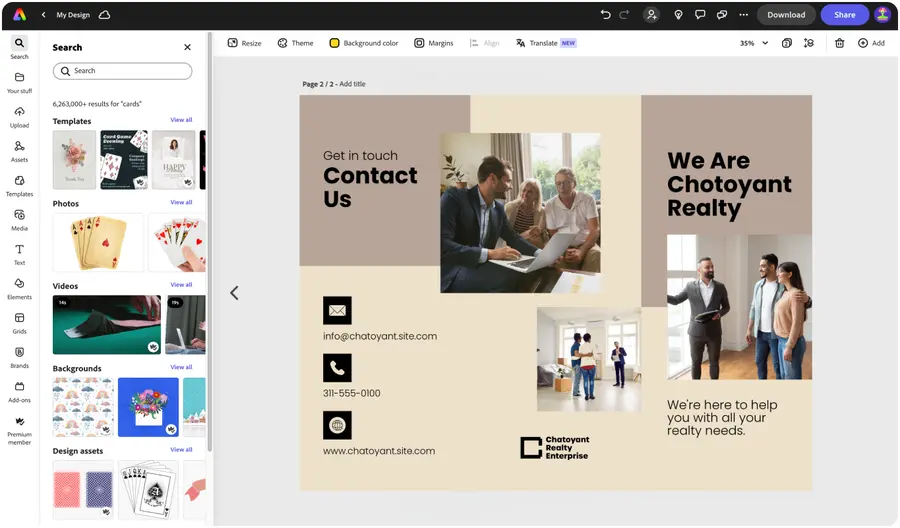Go to previous page with left chevron

[234, 293]
